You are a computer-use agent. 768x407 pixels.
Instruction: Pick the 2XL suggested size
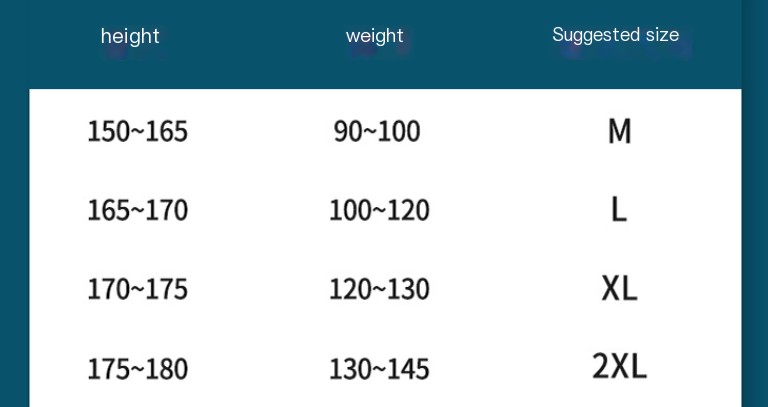(619, 366)
